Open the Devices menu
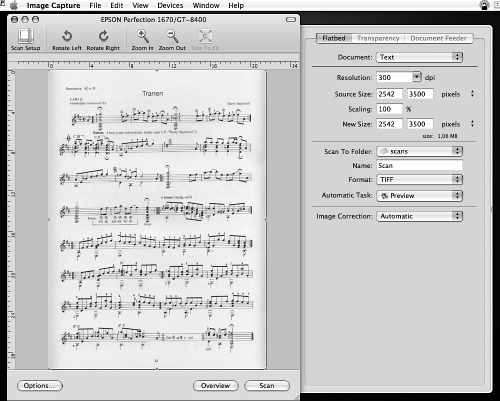The width and height of the screenshot is (500, 401). (x=170, y=5)
